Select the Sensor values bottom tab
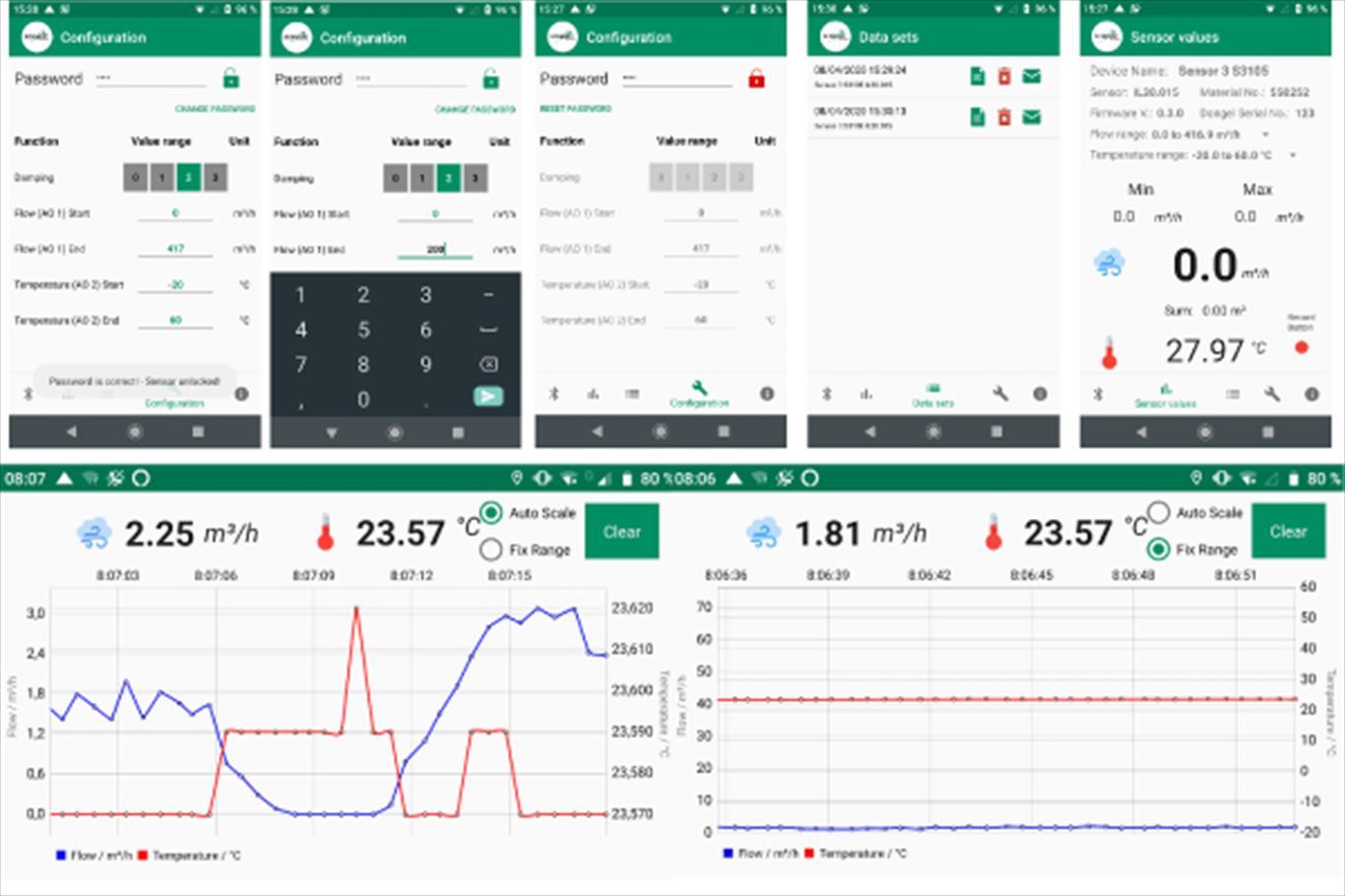The image size is (1345, 896). (x=1165, y=395)
